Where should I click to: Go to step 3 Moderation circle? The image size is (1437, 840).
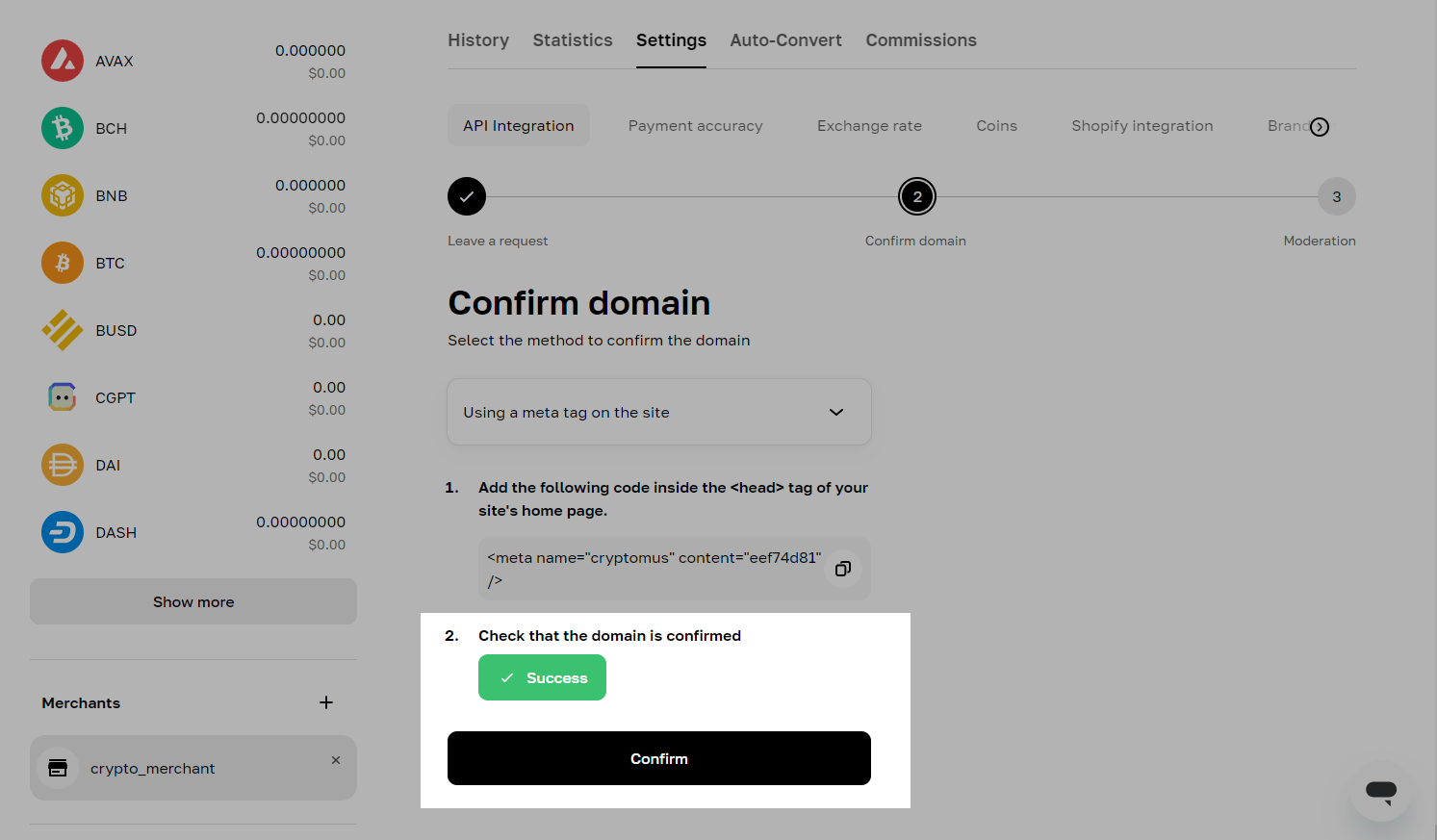[x=1336, y=196]
